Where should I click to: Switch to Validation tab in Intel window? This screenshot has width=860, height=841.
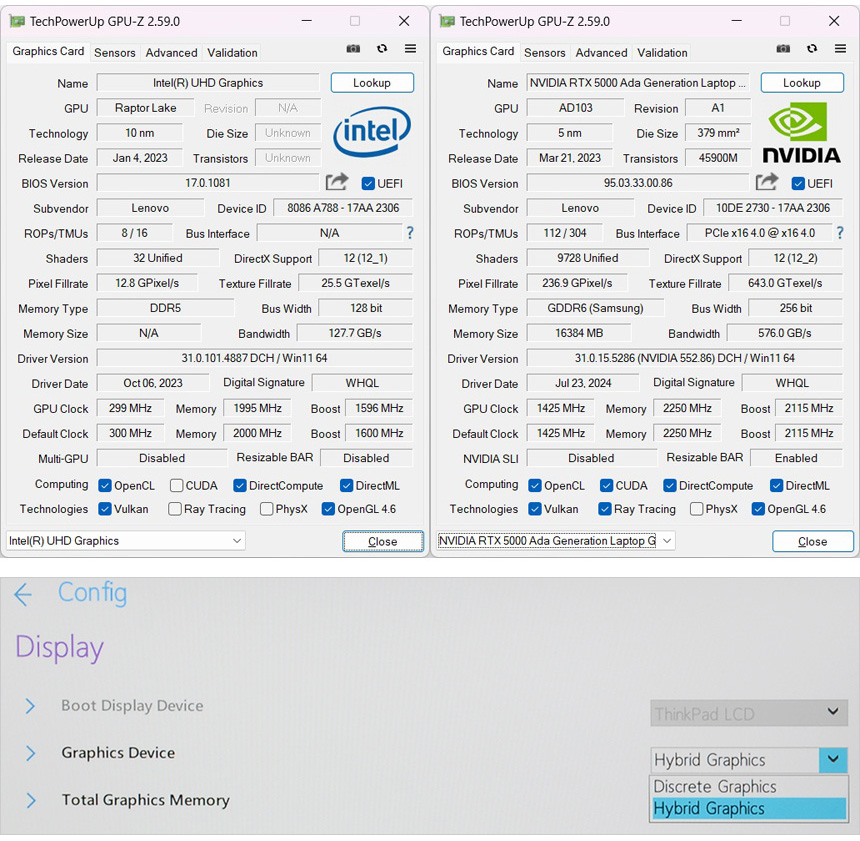click(x=232, y=53)
